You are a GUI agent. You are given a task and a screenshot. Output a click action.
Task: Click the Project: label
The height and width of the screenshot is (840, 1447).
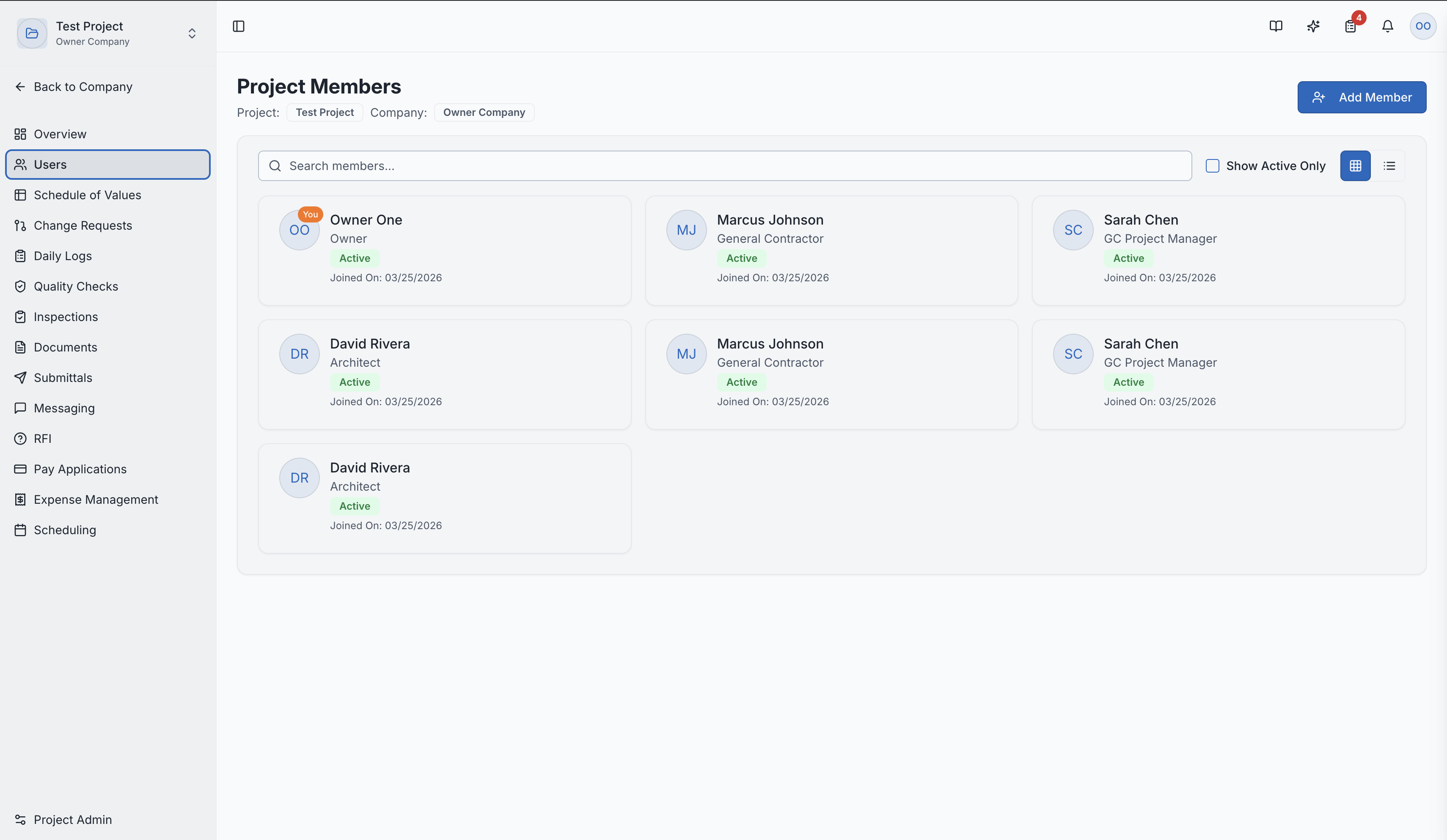(259, 113)
